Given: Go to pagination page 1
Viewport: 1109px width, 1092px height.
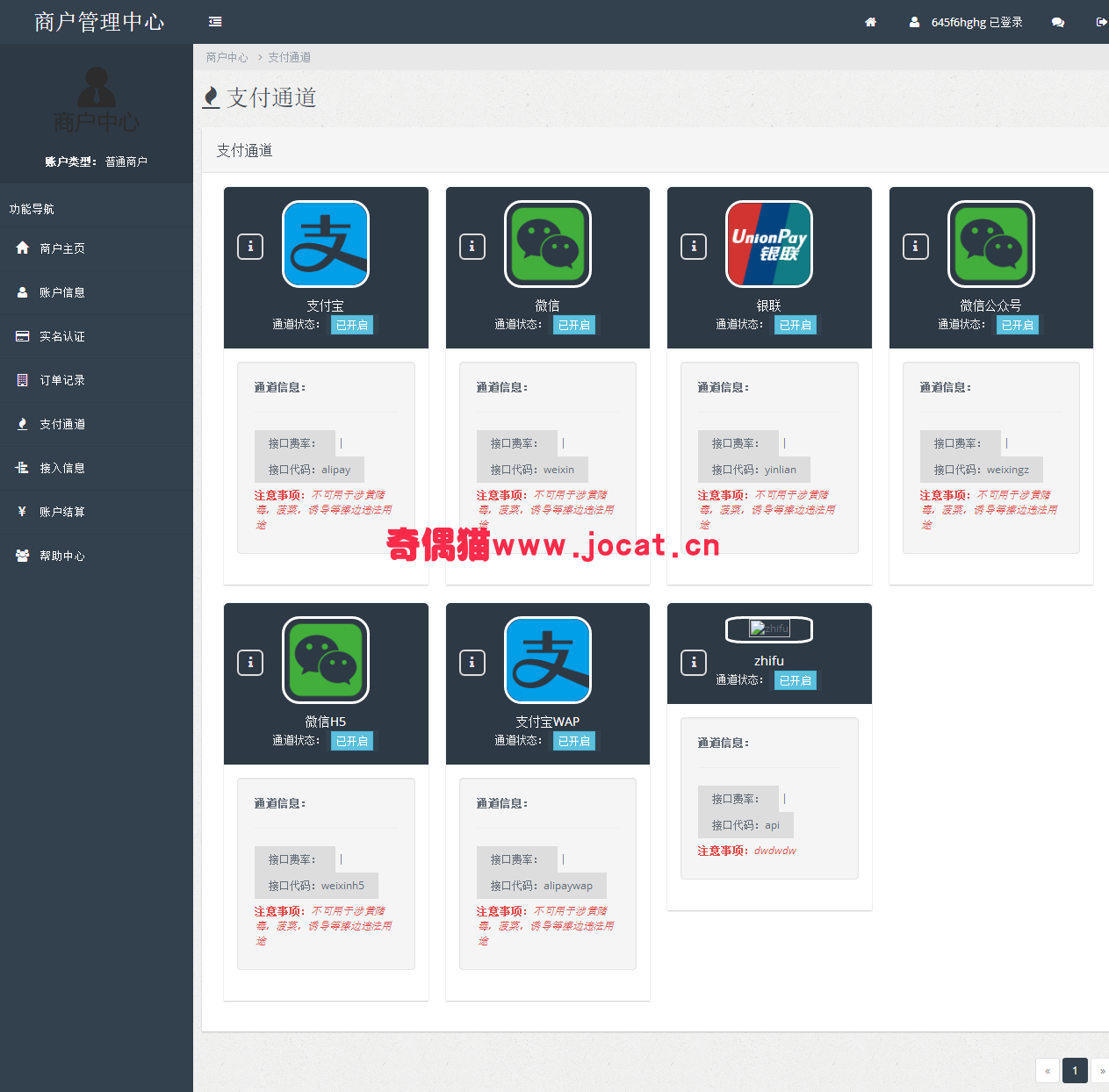Looking at the screenshot, I should coord(1075,1071).
